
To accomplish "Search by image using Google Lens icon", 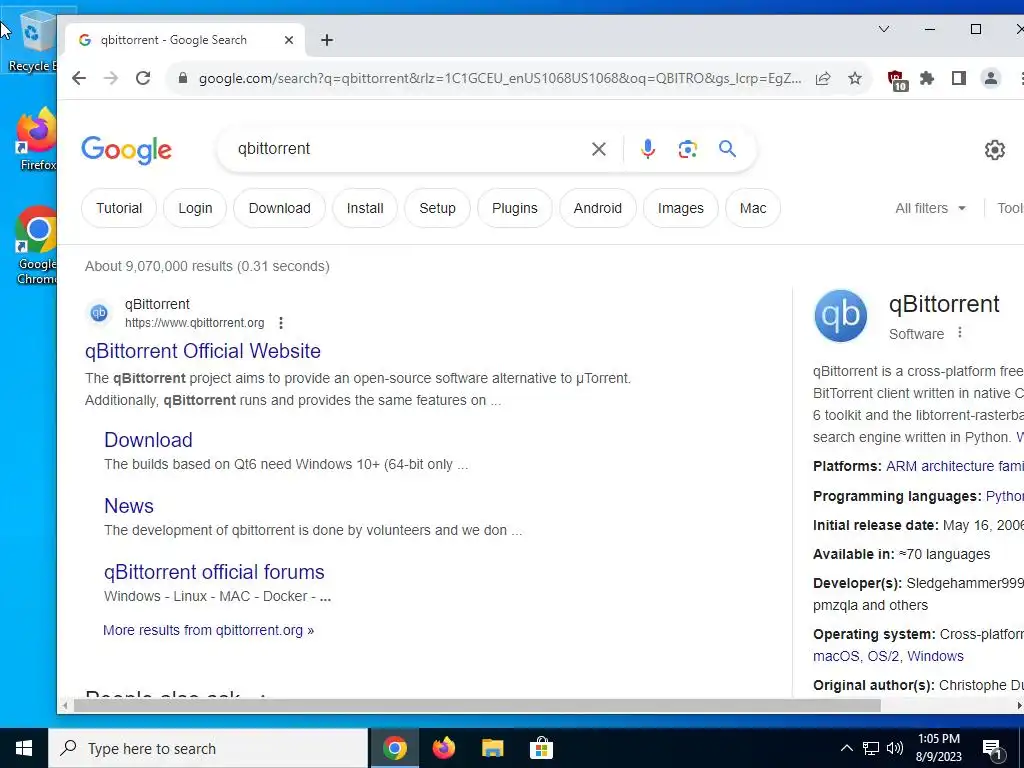I will [687, 149].
